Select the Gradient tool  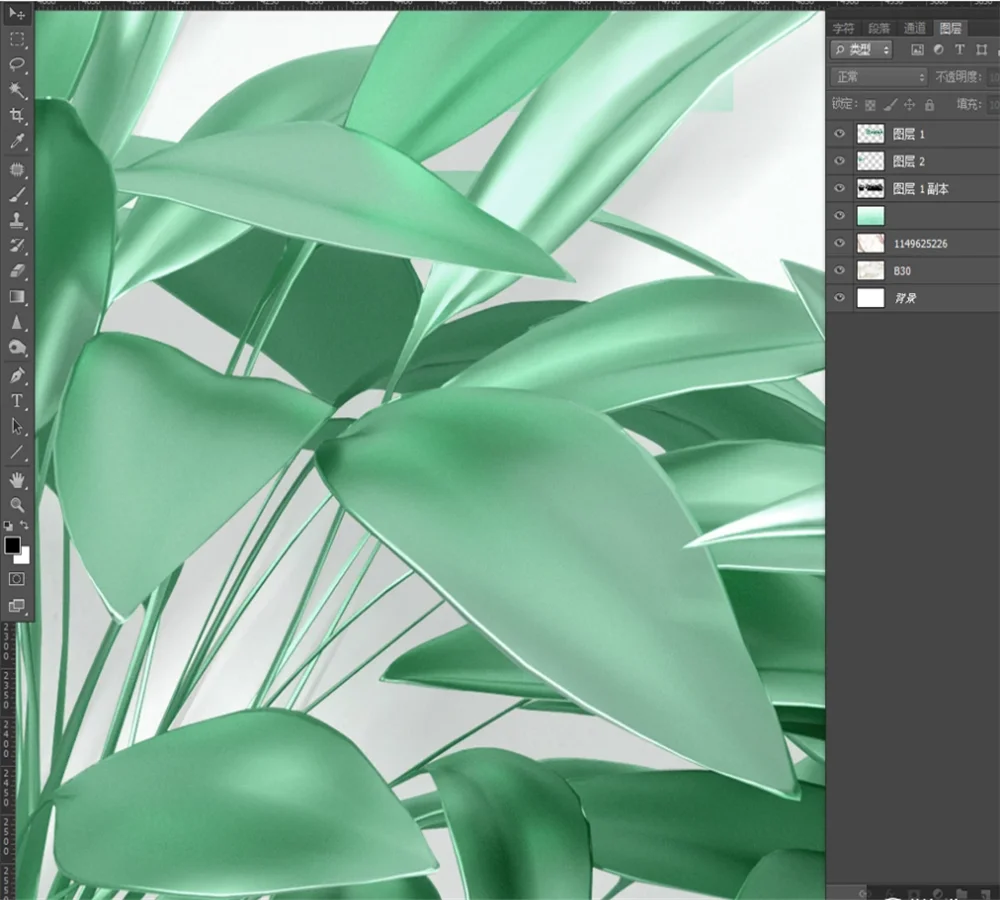17,297
